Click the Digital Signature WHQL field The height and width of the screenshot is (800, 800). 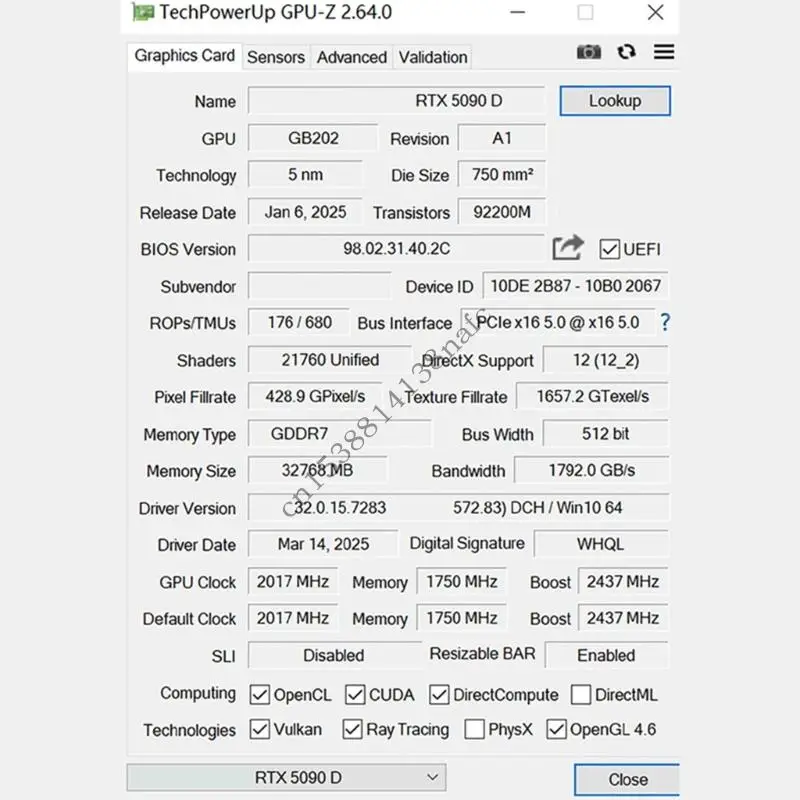[601, 544]
